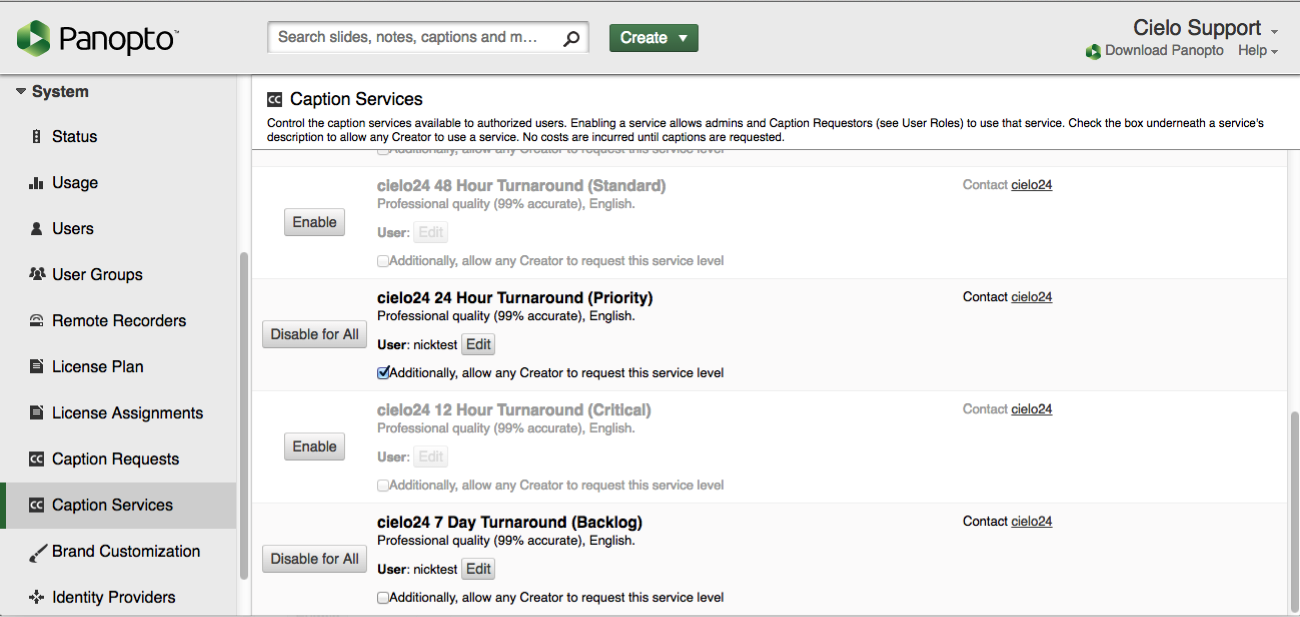This screenshot has height=617, width=1300.
Task: Click the User Groups icon
Action: [x=37, y=274]
